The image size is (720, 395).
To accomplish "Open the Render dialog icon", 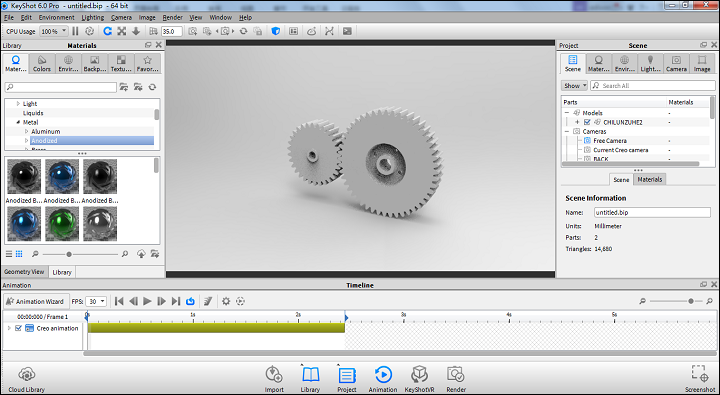I will (x=456, y=379).
